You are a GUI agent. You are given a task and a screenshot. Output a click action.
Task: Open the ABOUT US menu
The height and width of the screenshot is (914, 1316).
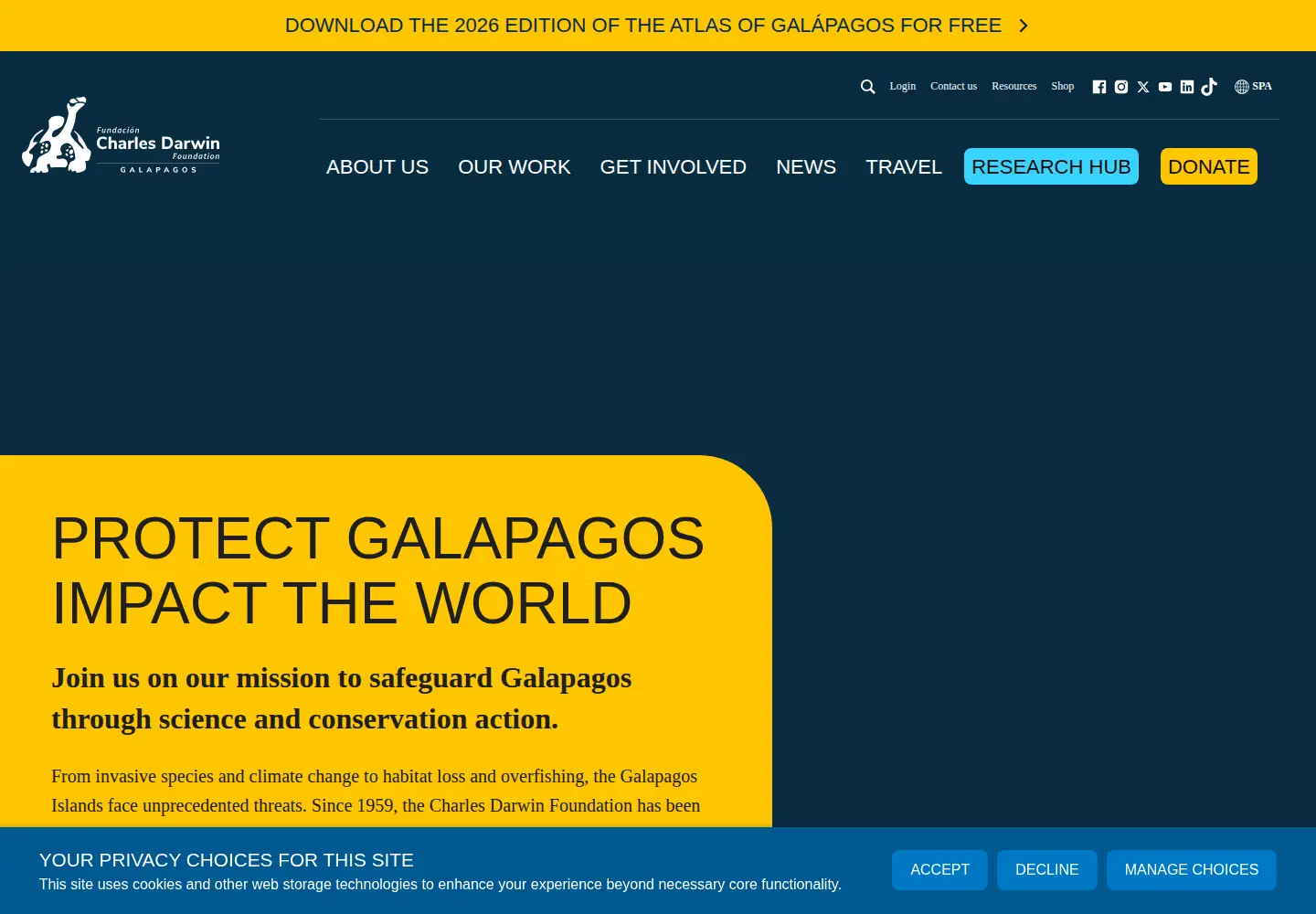[x=377, y=166]
